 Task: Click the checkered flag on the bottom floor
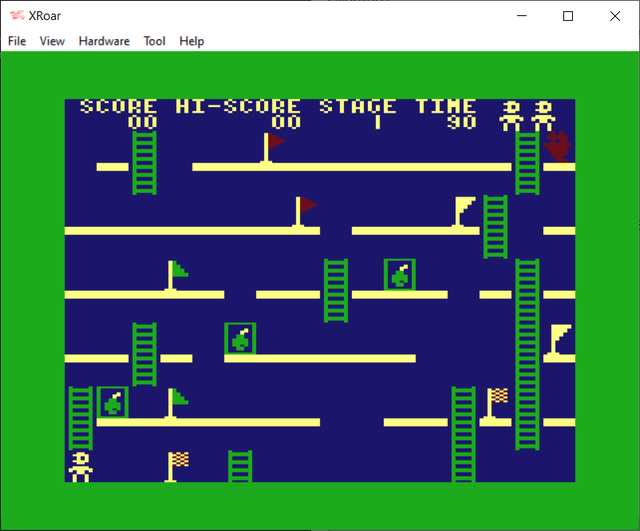click(x=178, y=467)
